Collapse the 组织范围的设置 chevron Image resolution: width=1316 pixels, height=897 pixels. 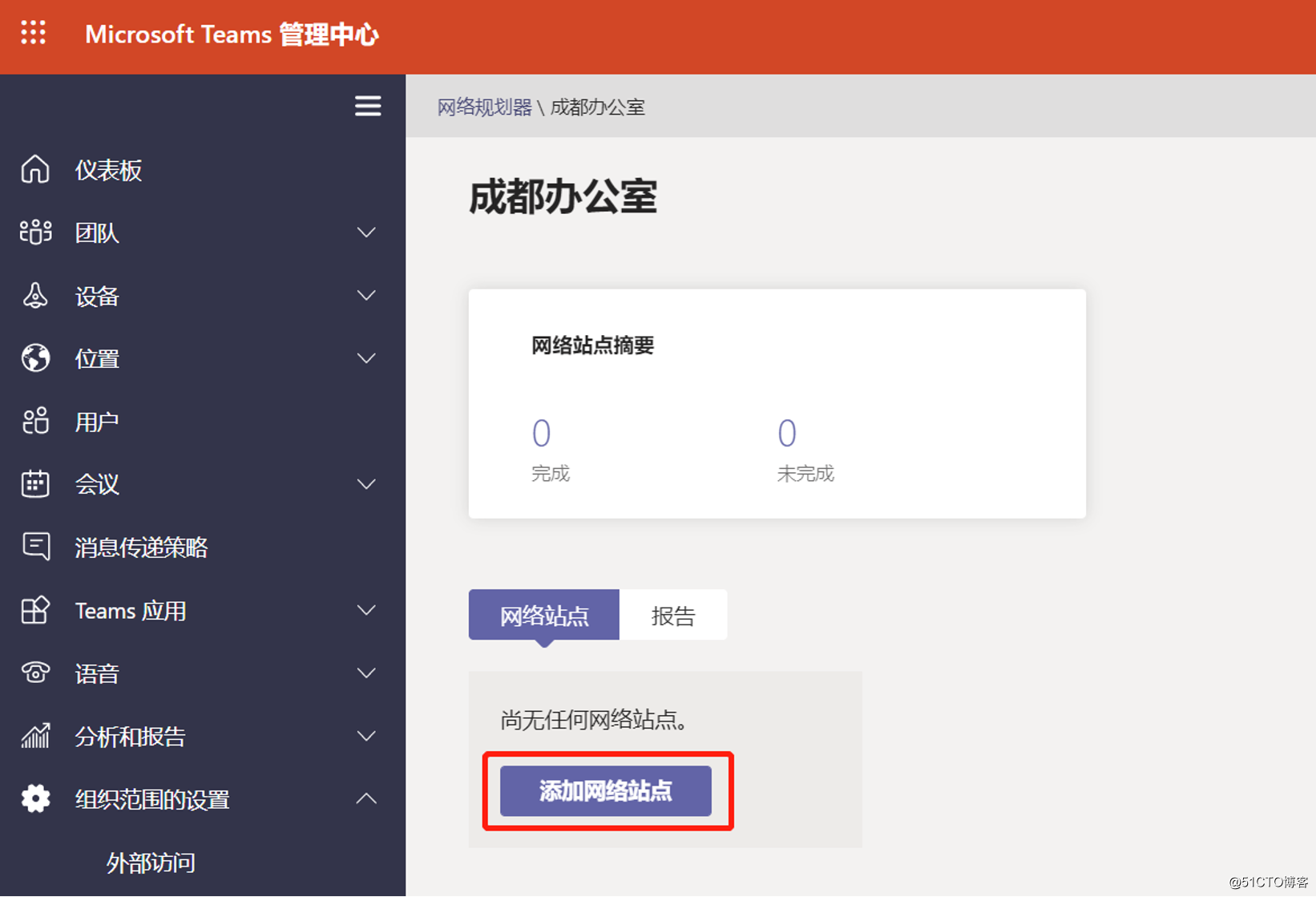(366, 798)
